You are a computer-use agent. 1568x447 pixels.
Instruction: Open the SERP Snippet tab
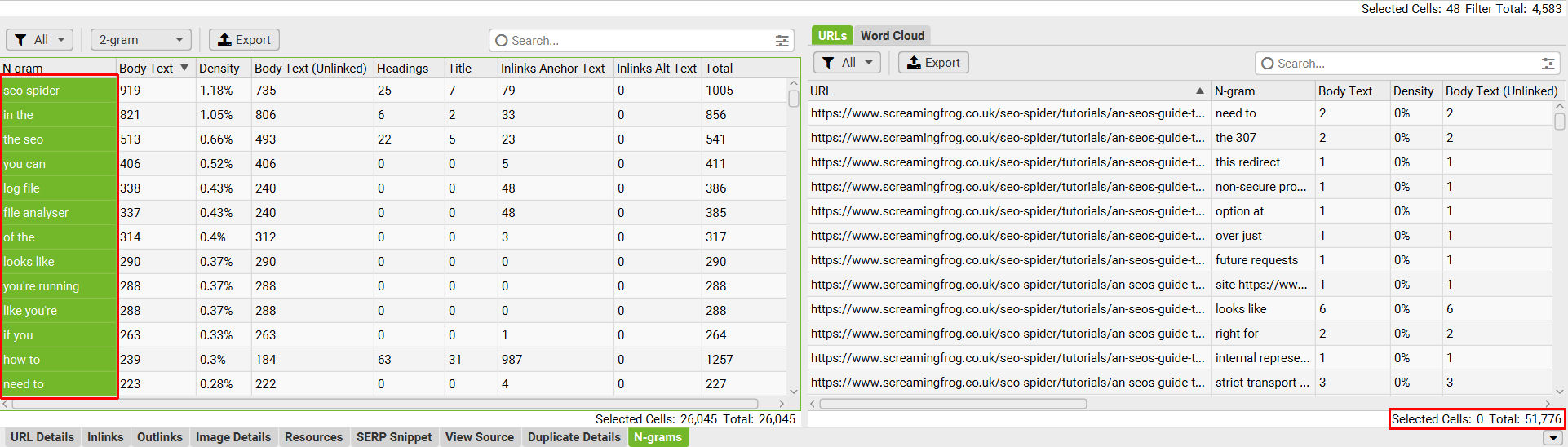(x=394, y=437)
